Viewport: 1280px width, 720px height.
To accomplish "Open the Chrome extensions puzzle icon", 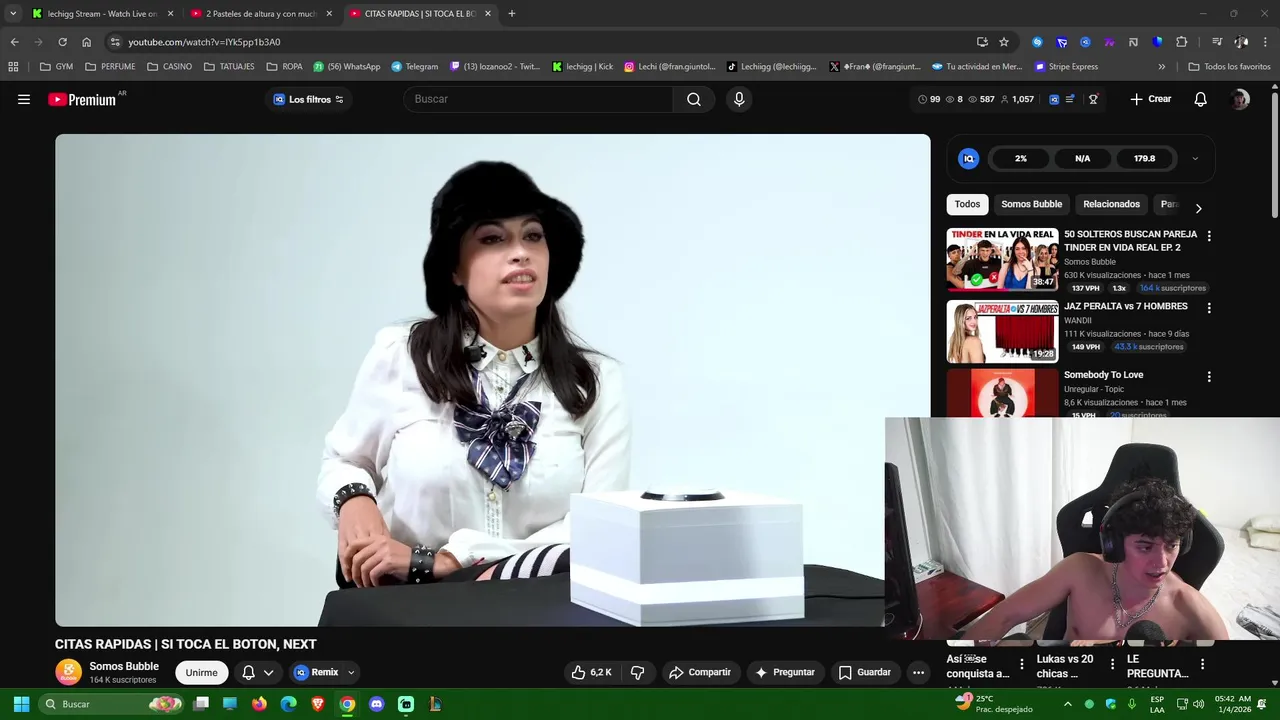I will (1181, 42).
